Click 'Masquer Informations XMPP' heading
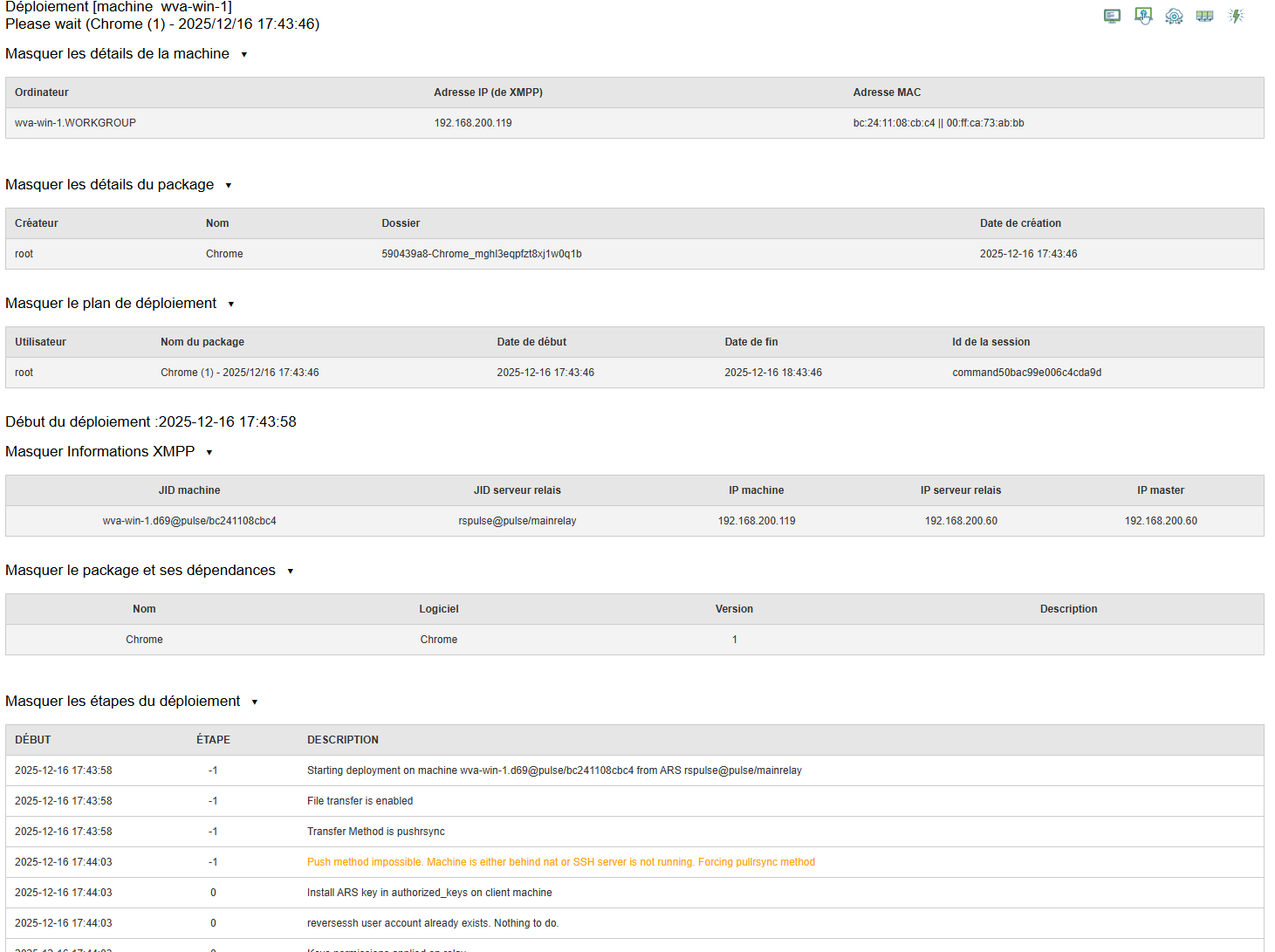This screenshot has height=952, width=1275. pyautogui.click(x=99, y=452)
